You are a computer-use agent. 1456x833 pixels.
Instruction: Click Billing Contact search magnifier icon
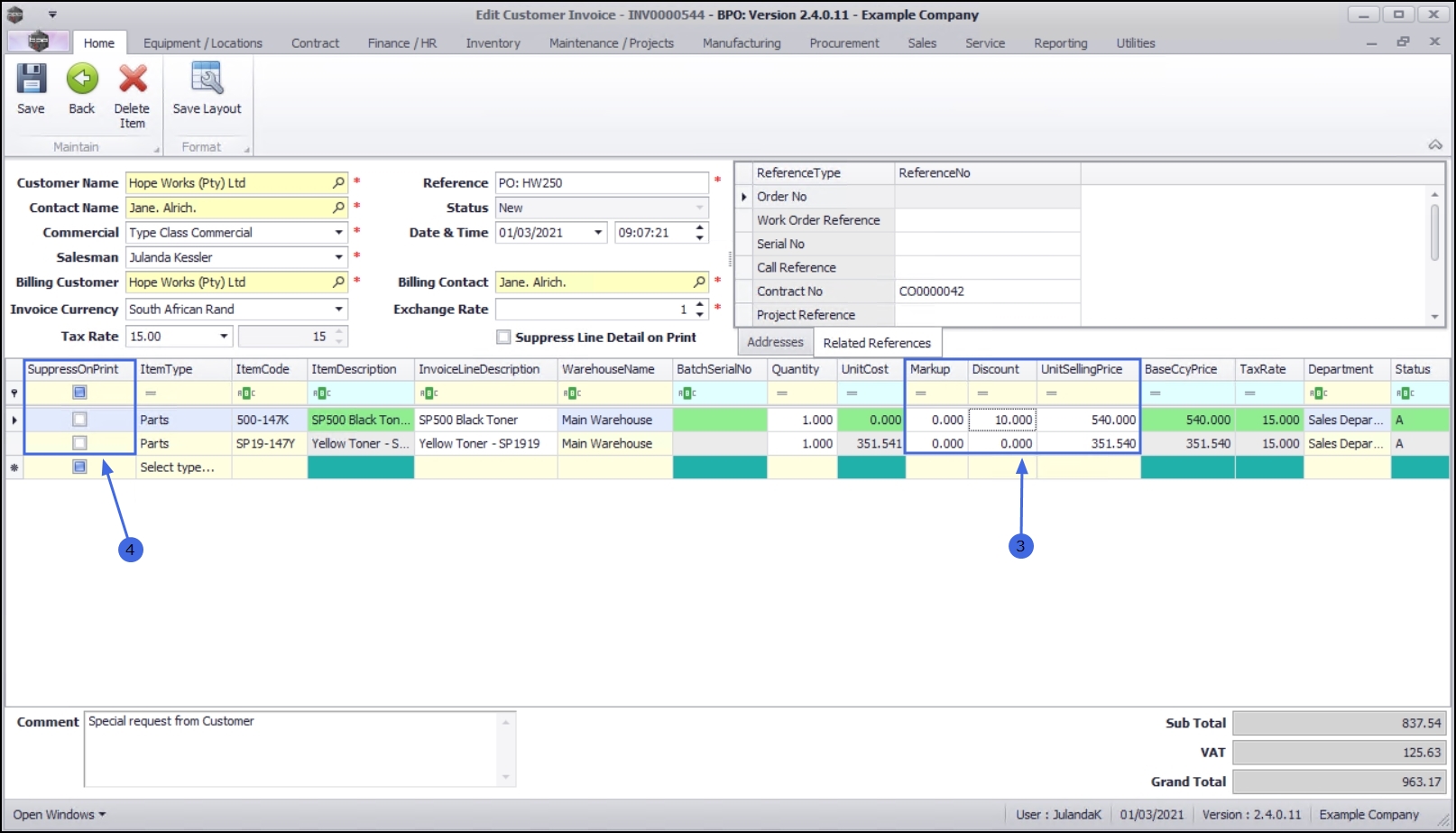coord(699,282)
